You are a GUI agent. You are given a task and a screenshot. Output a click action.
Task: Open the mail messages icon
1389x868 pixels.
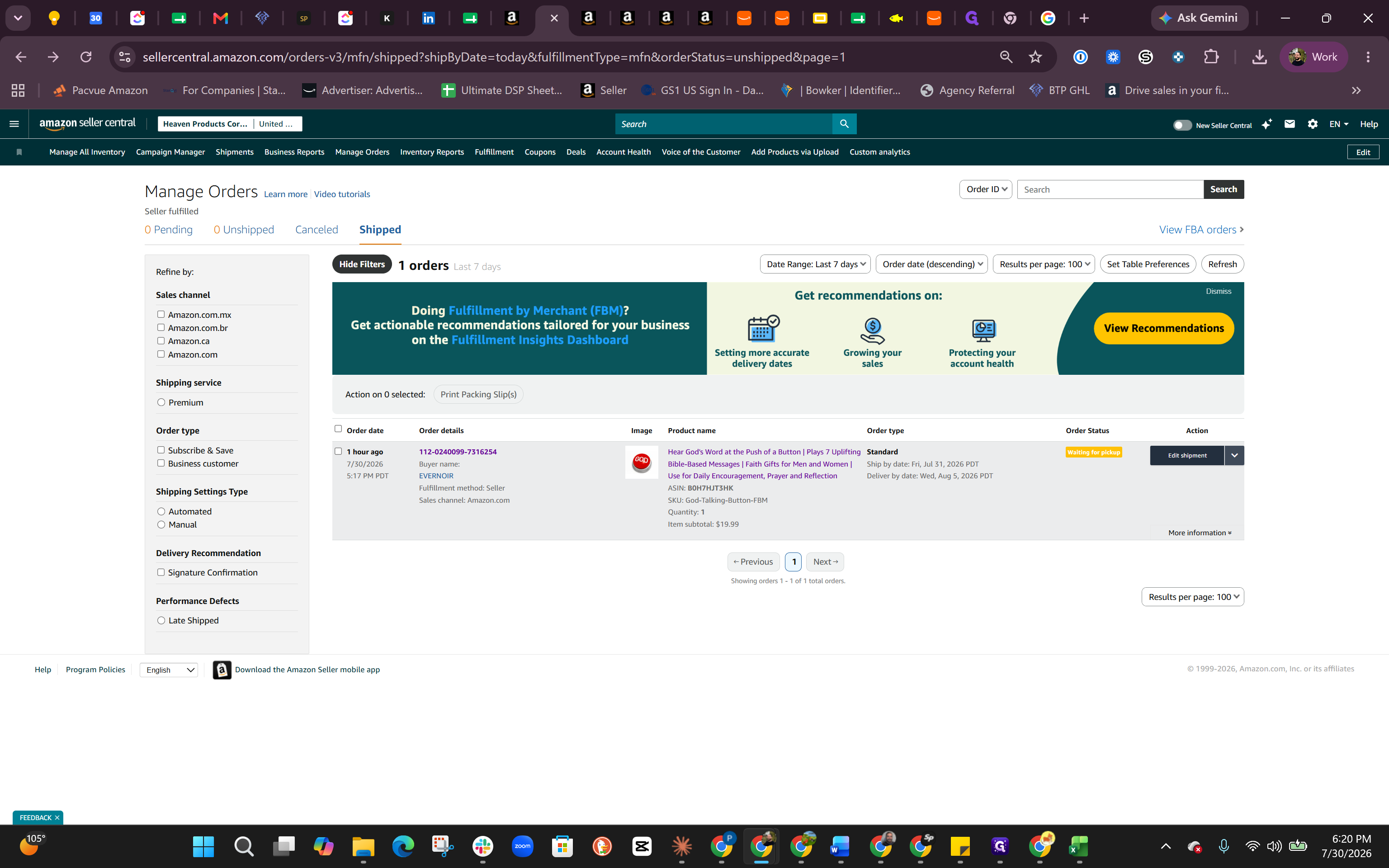coord(1290,124)
